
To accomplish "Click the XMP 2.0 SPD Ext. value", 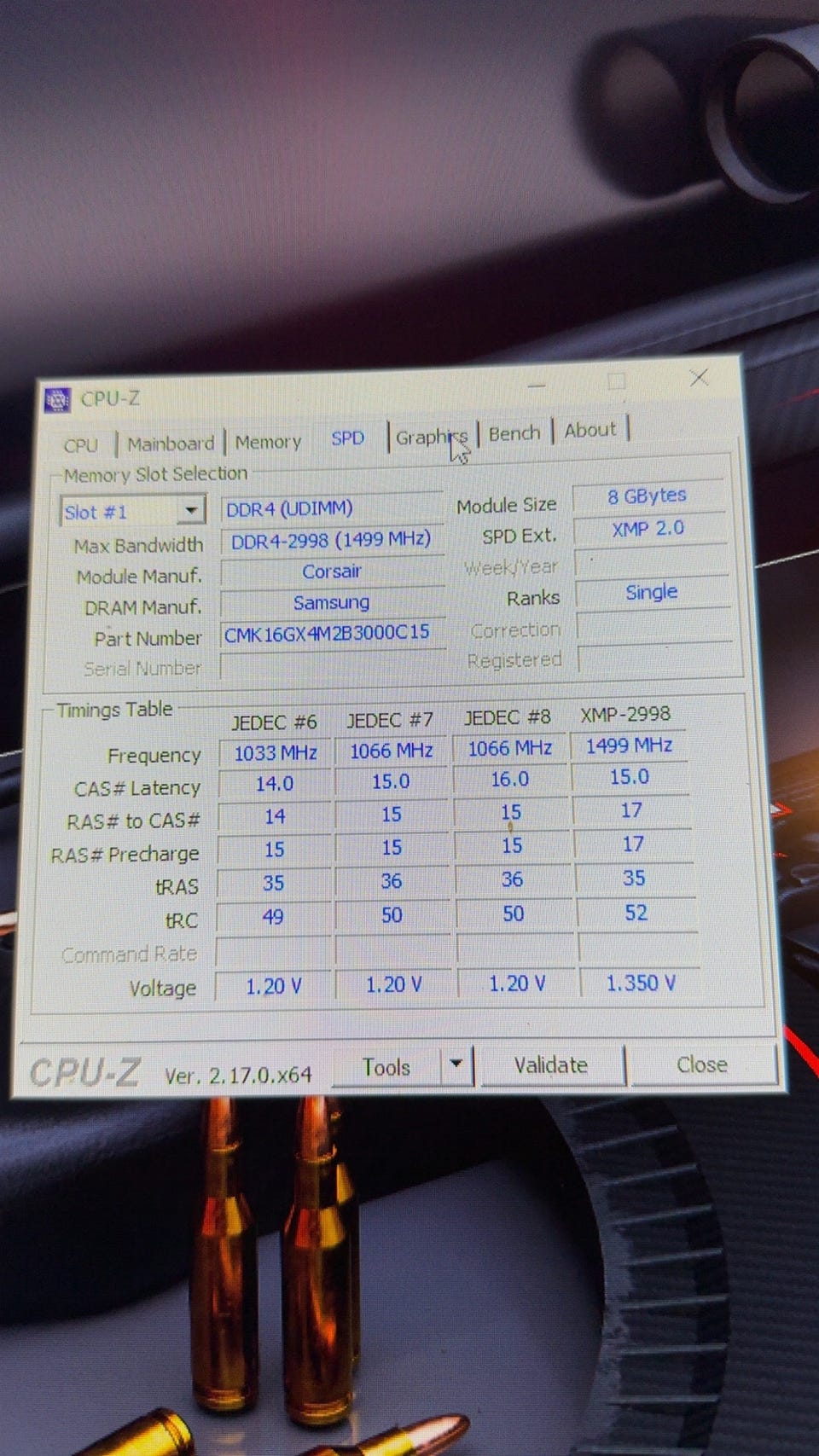I will pyautogui.click(x=649, y=529).
